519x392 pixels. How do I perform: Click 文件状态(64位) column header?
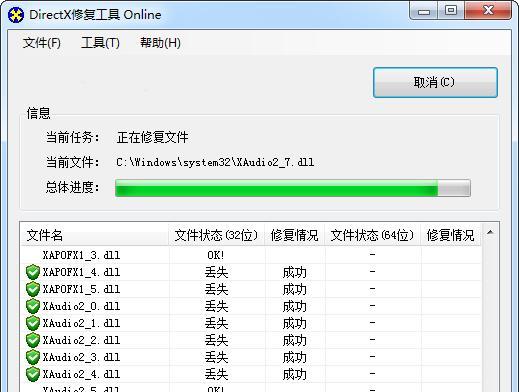pos(373,235)
